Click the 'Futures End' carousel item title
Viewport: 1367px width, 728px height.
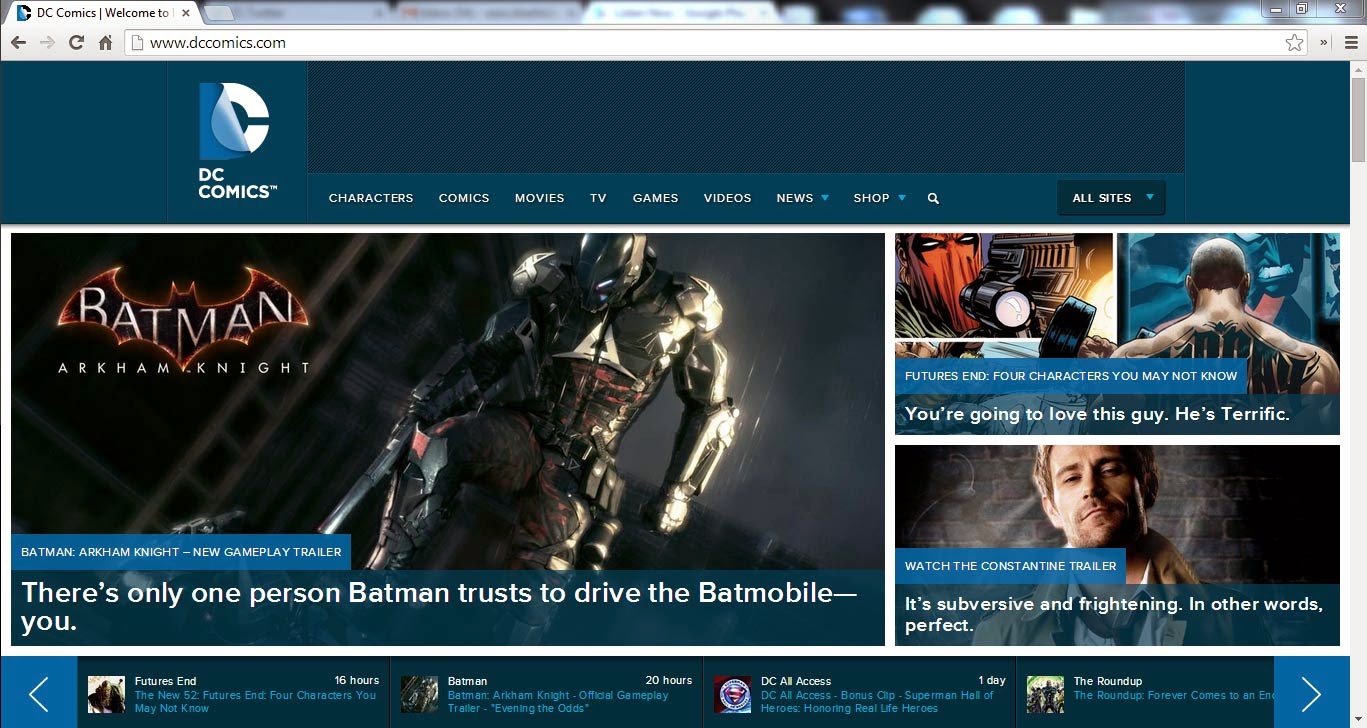tap(166, 681)
